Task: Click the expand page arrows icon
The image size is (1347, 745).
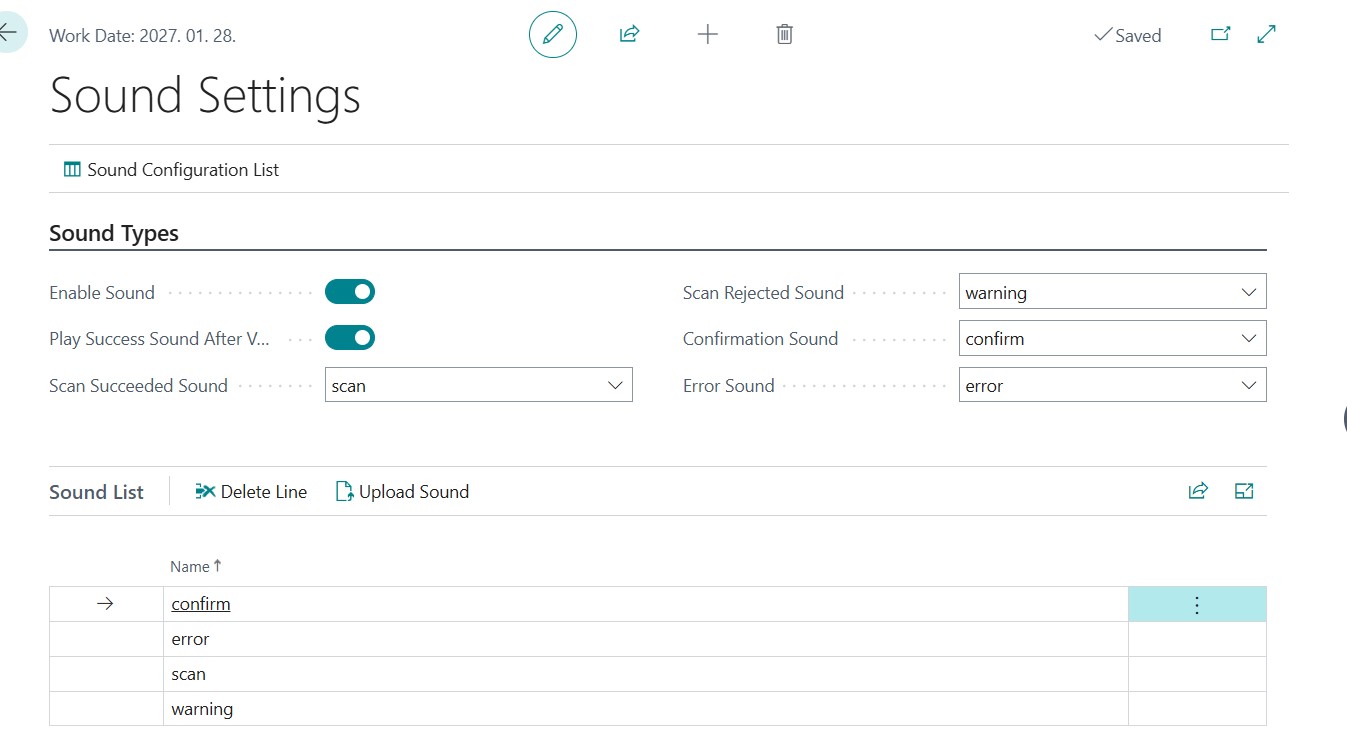Action: point(1266,34)
